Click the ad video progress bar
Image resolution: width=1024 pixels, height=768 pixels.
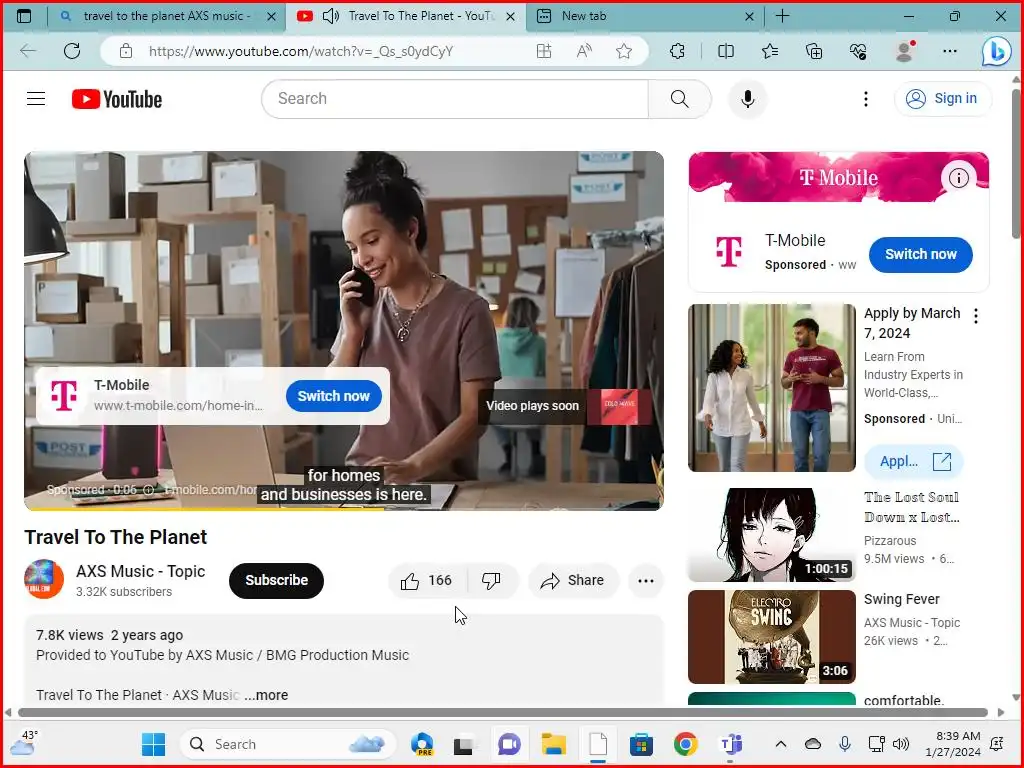344,509
